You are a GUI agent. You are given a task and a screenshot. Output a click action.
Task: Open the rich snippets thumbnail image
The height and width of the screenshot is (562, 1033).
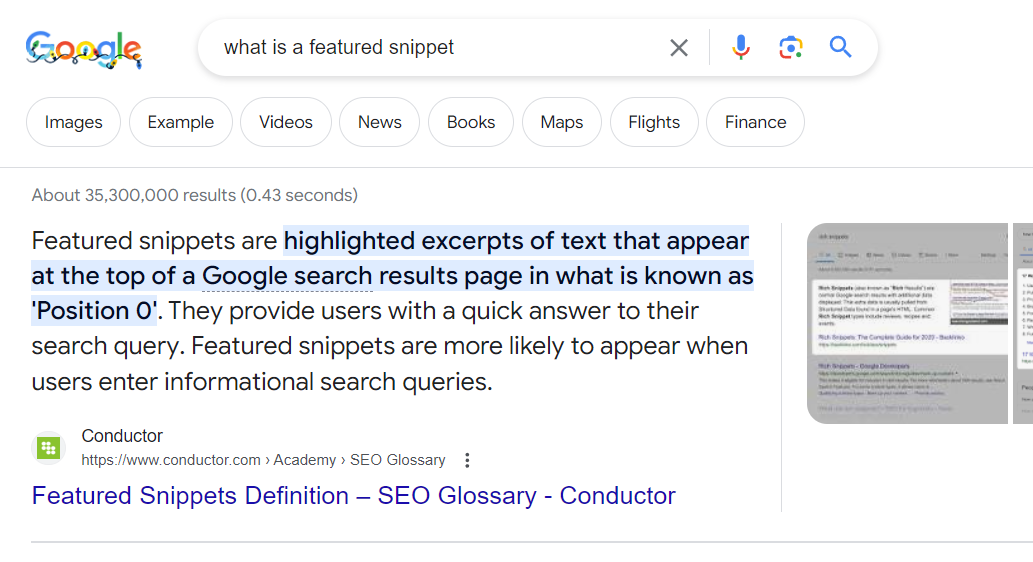point(907,323)
